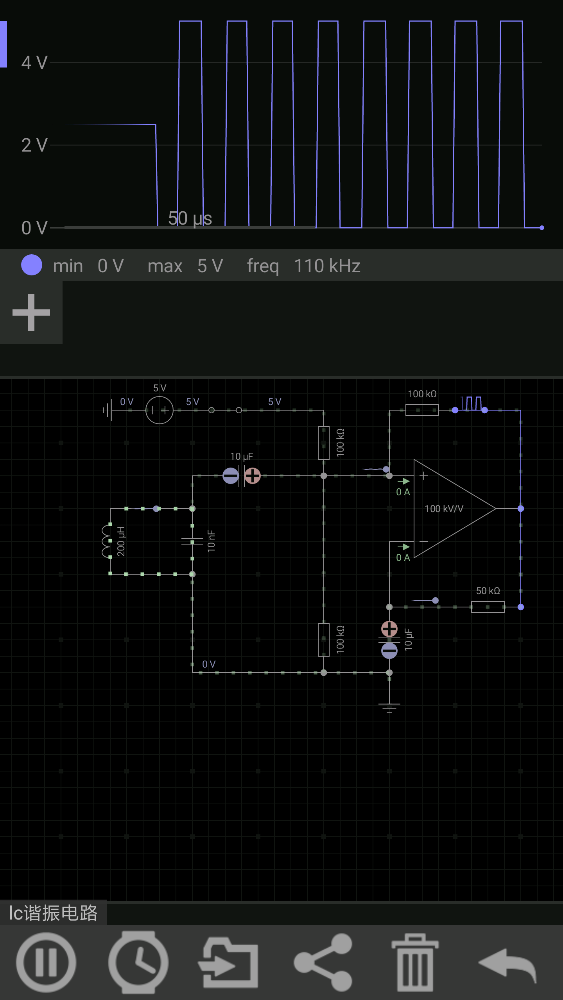Select the 100 kΩ feedback resistor at top
Image resolution: width=563 pixels, height=1000 pixels.
[422, 409]
